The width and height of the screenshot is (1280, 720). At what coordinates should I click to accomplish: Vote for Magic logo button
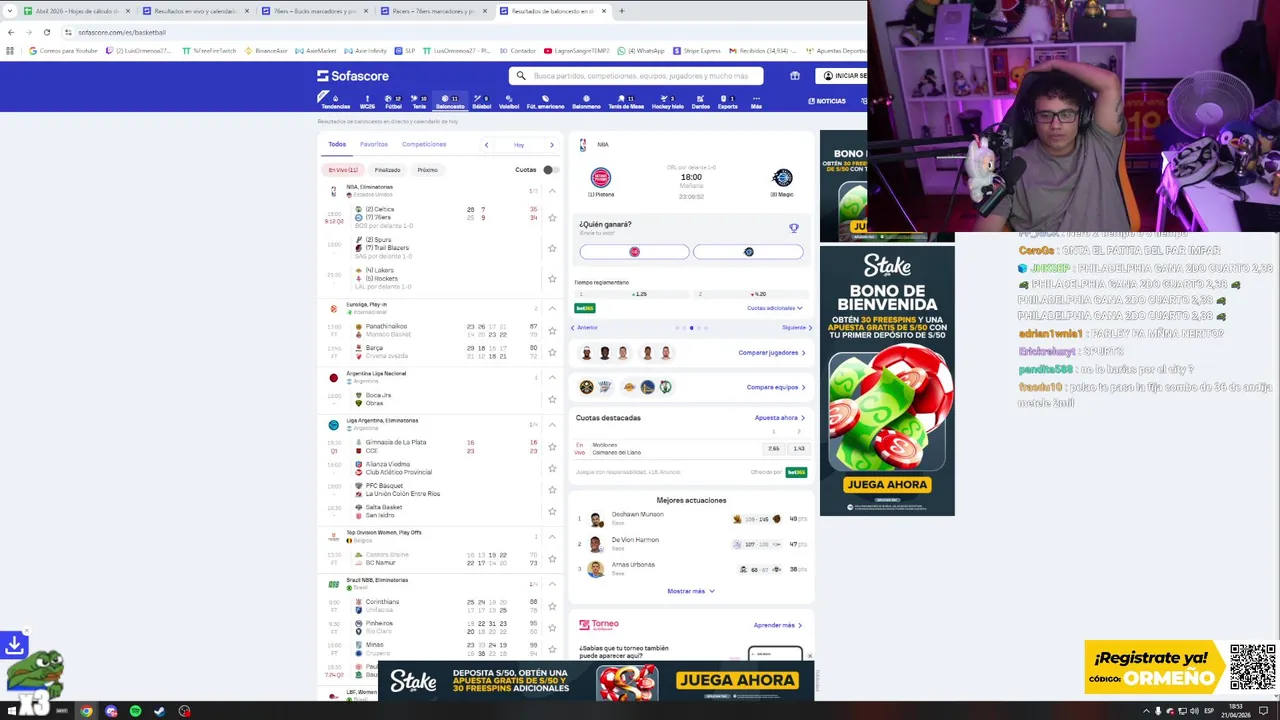tap(748, 252)
